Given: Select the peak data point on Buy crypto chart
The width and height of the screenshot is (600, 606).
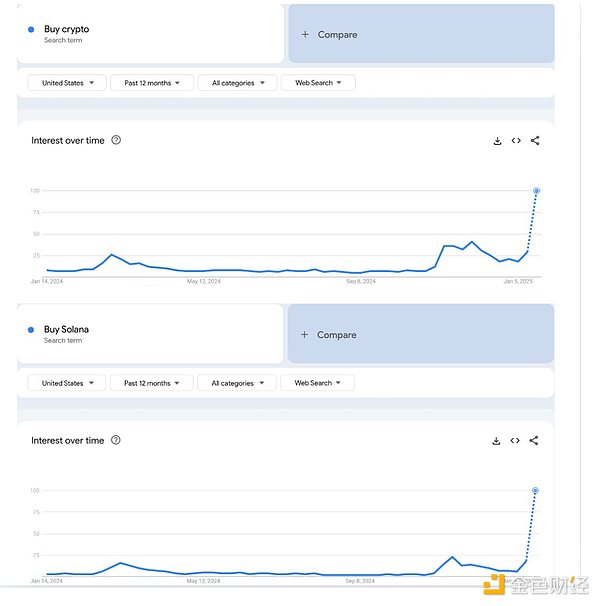Looking at the screenshot, I should 536,191.
